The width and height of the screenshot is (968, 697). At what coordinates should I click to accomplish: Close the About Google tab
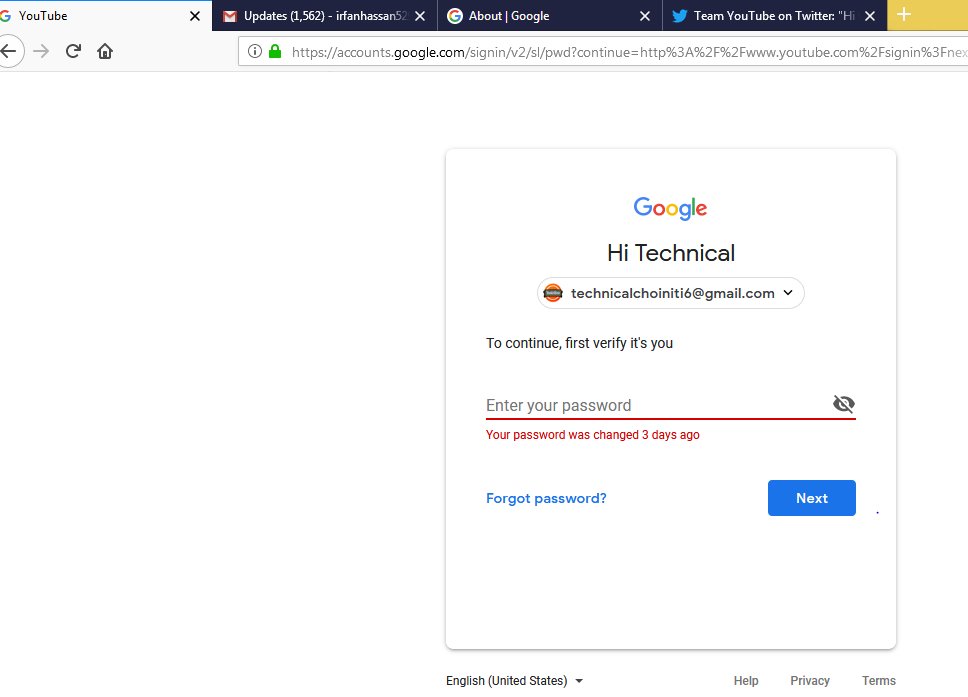click(645, 16)
